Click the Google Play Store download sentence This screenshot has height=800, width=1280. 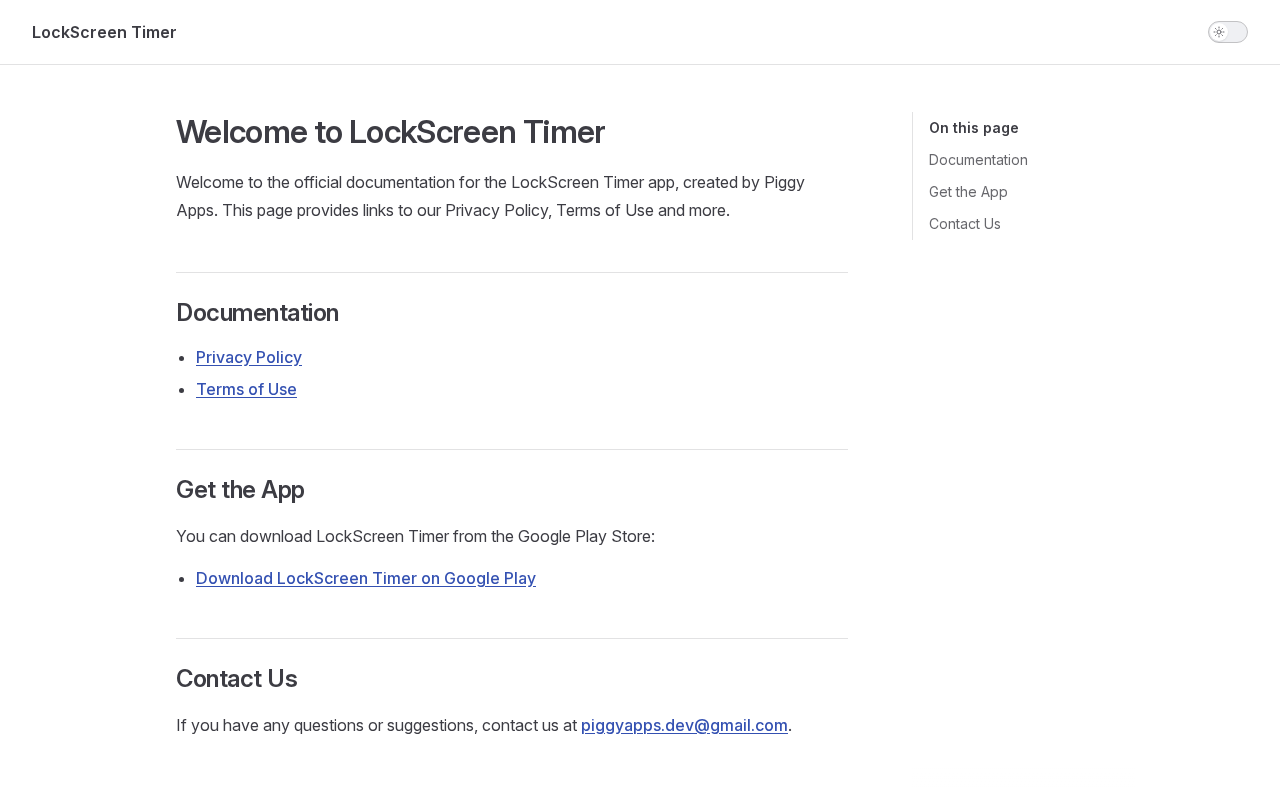point(415,536)
